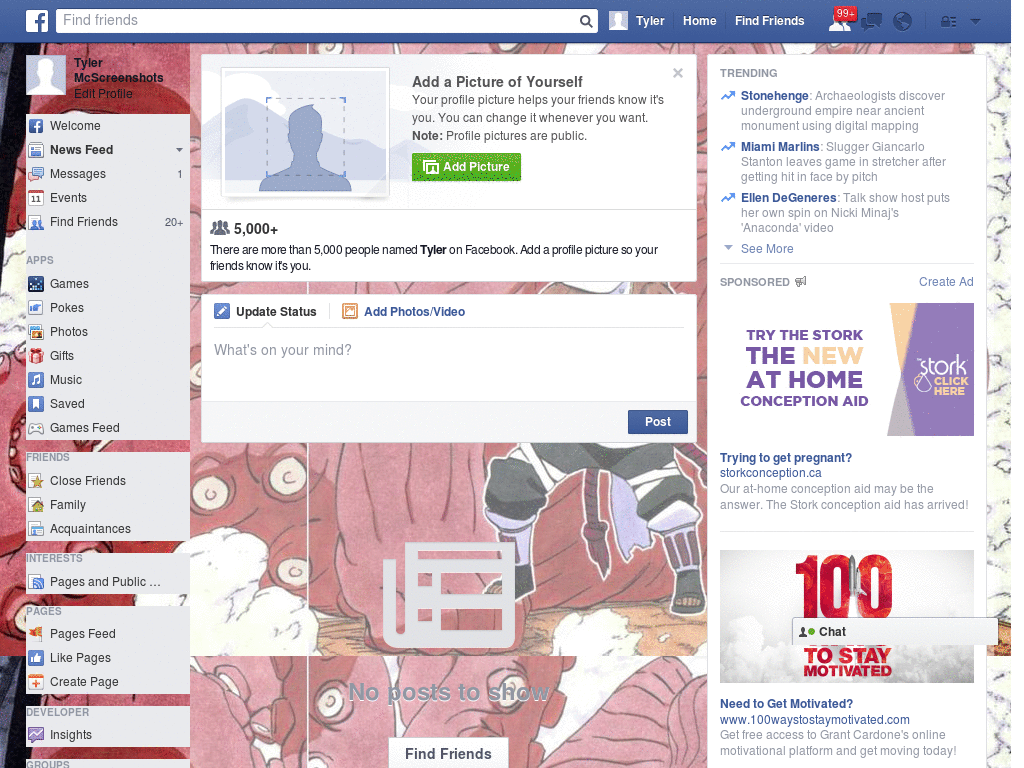Open the Family house icon
This screenshot has height=768, width=1024.
click(x=36, y=505)
